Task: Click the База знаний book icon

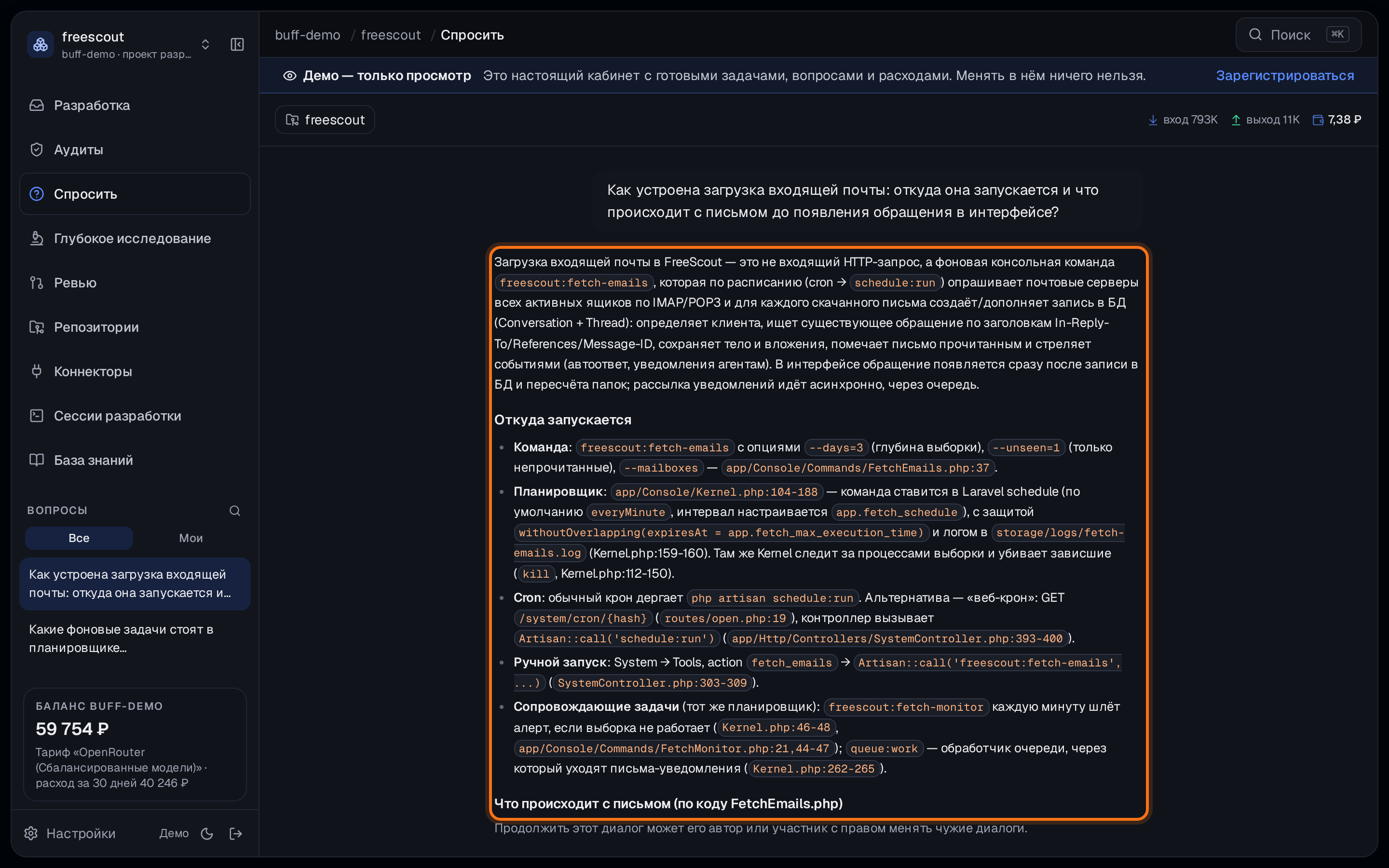Action: coord(37,460)
